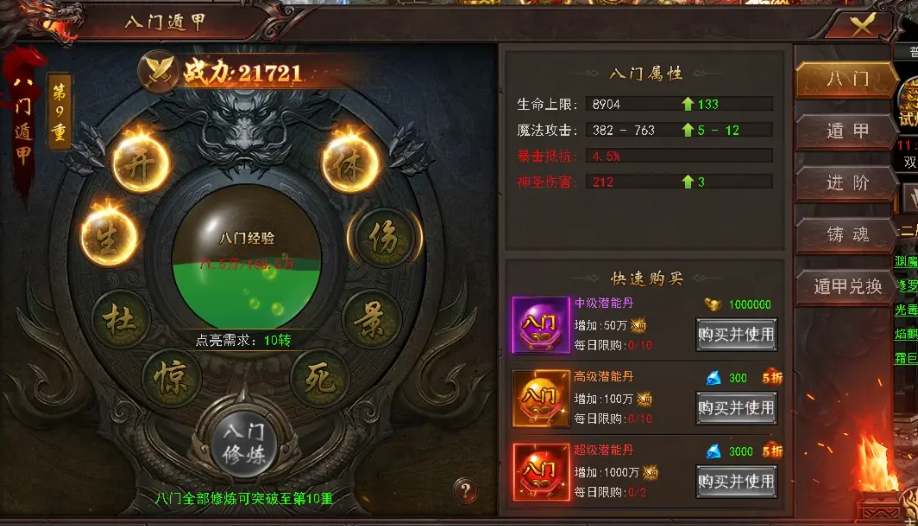Switch to the 八门 tab

(x=845, y=79)
